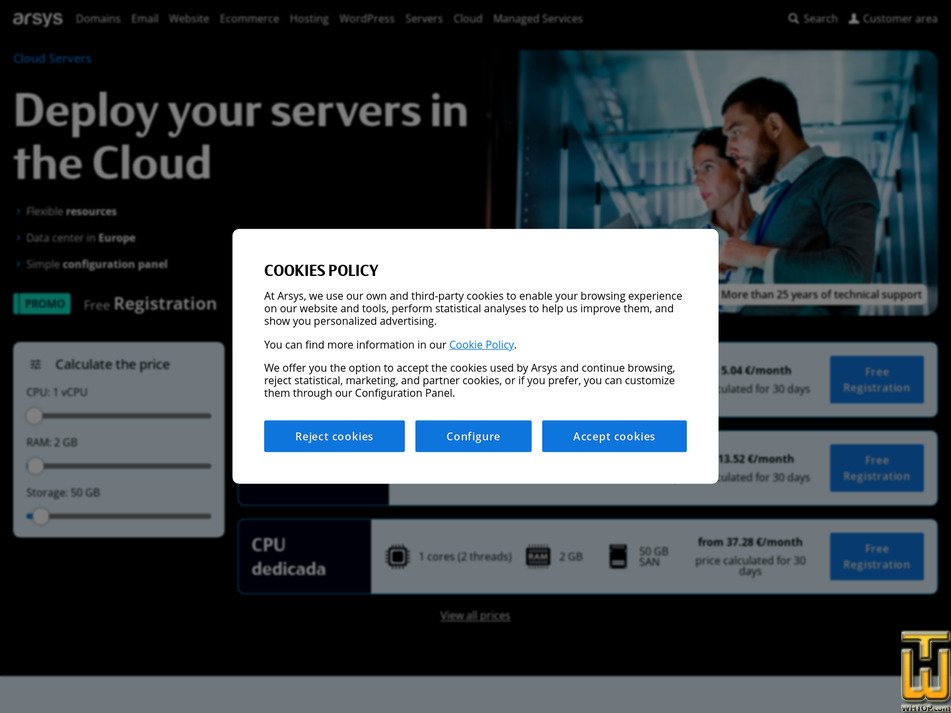
Task: Click the 'COOKIES POLICY' dialog title
Action: click(321, 270)
